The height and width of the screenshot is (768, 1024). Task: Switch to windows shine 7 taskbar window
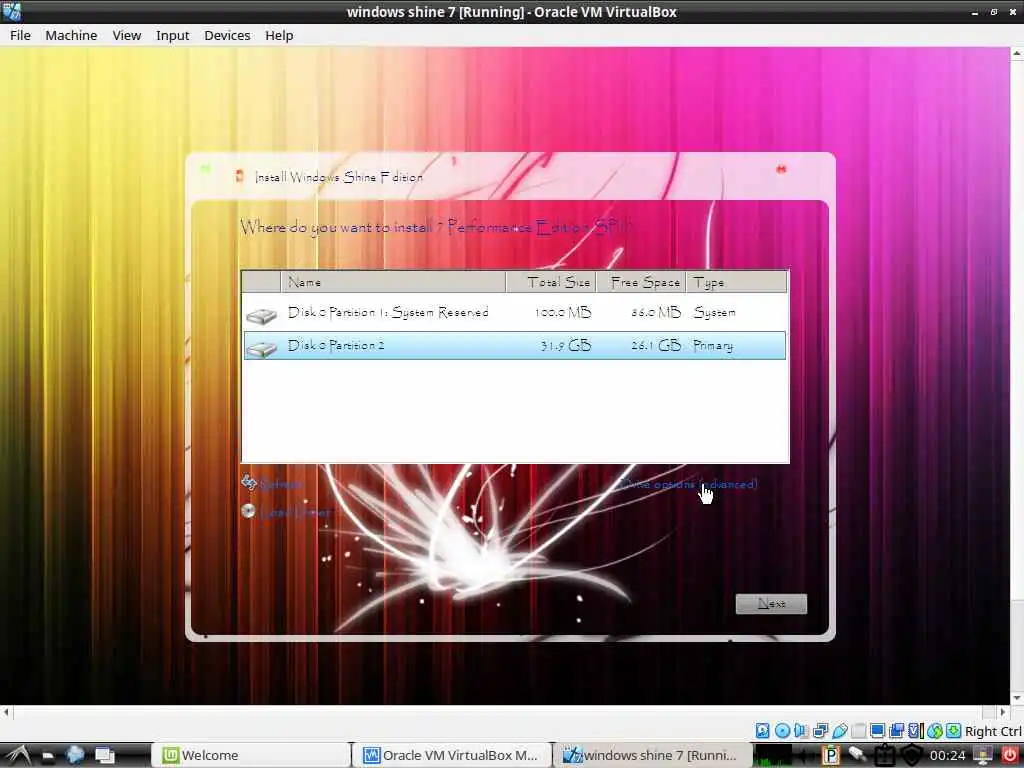pos(652,755)
